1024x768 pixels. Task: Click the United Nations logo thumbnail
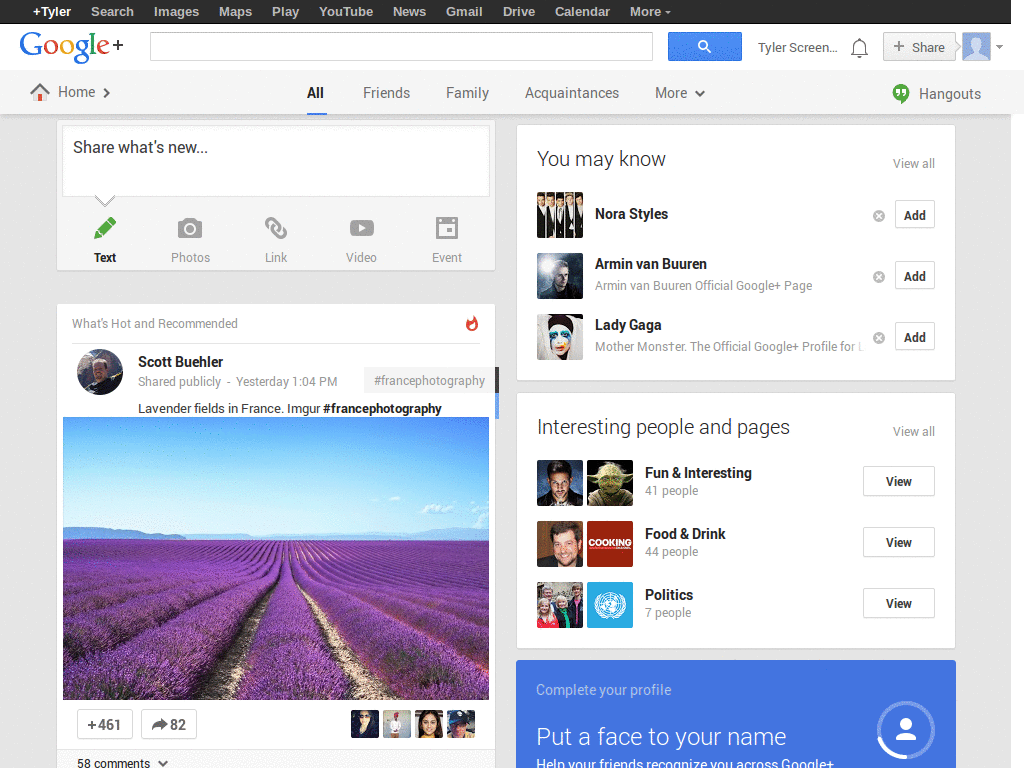610,605
